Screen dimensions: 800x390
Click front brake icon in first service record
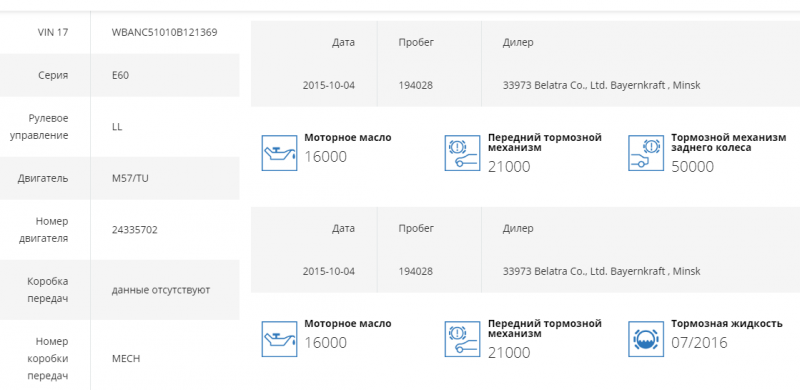462,153
